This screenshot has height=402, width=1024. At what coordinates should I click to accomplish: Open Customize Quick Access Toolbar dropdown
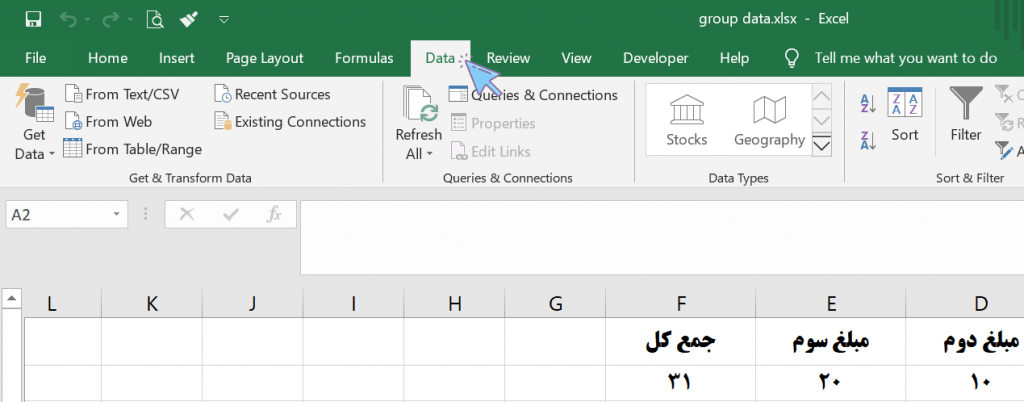224,20
